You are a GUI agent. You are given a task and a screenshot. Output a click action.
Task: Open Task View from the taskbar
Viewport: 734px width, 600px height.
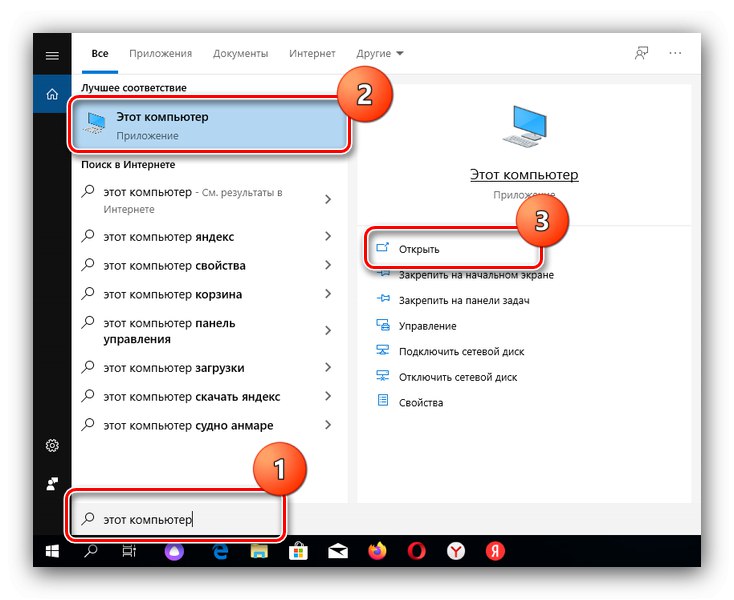pyautogui.click(x=129, y=551)
